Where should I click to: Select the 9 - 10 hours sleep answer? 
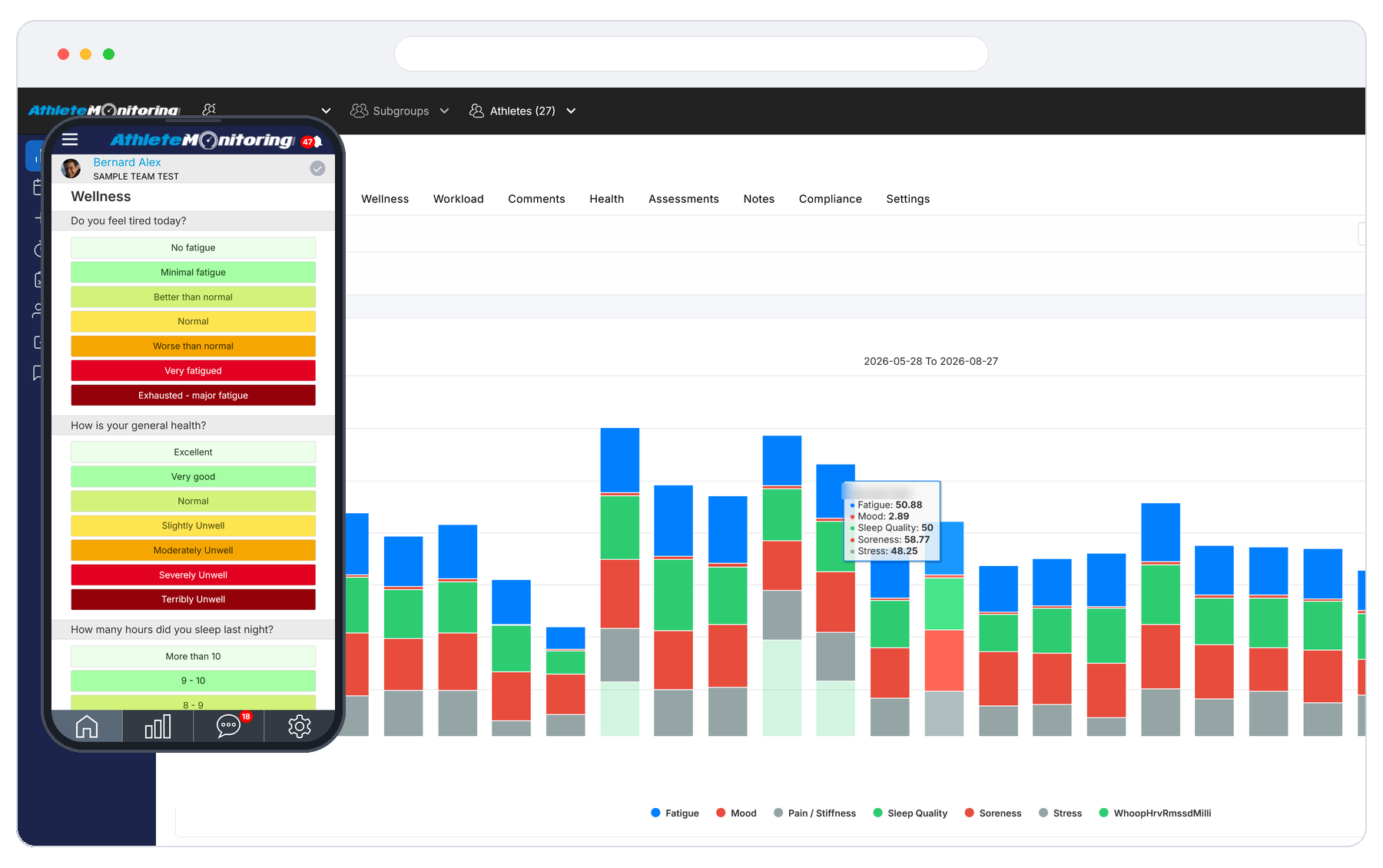[x=193, y=681]
